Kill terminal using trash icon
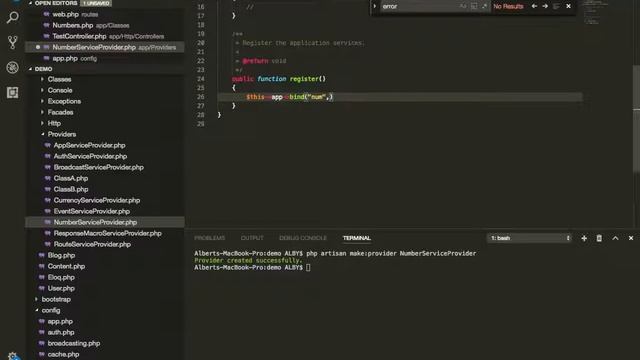This screenshot has width=640, height=360. 599,238
